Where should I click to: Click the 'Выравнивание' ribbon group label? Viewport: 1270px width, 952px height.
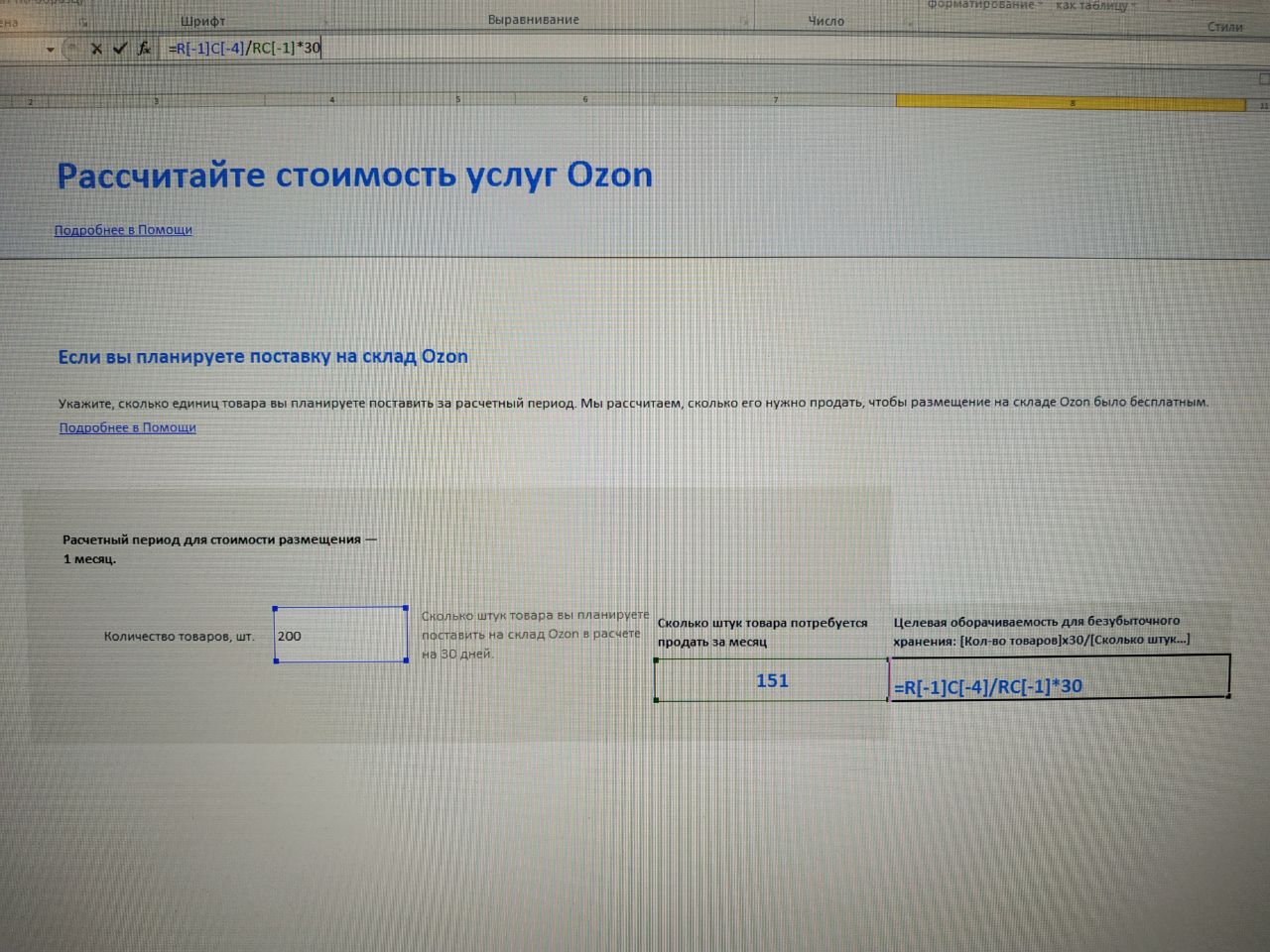tap(534, 20)
